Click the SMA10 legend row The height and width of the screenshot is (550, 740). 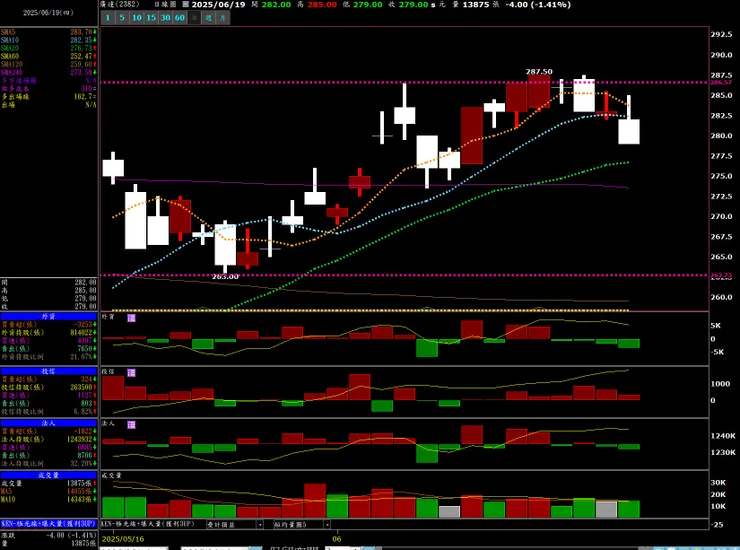49,40
